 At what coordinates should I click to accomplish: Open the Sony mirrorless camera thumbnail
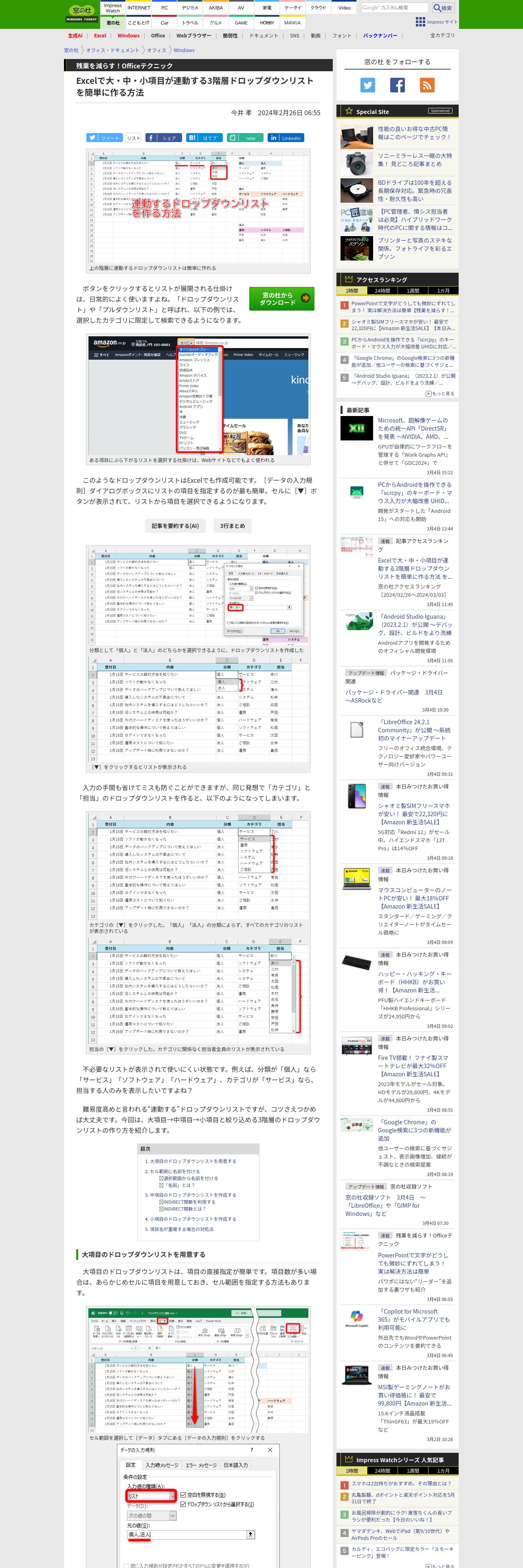click(x=357, y=164)
